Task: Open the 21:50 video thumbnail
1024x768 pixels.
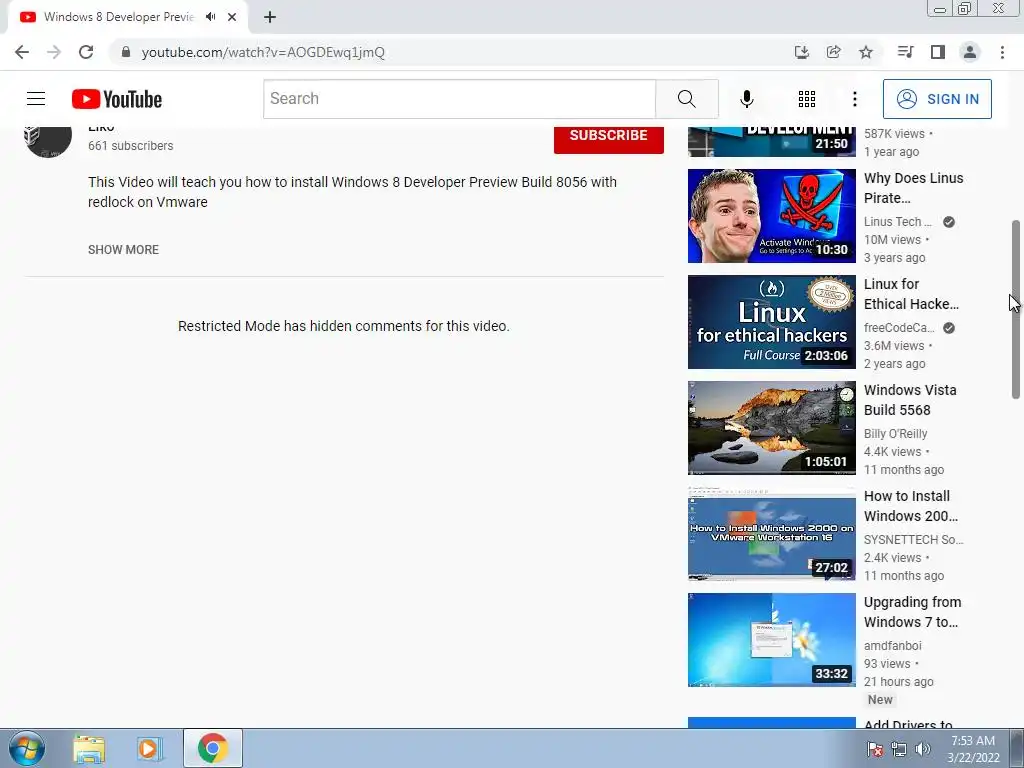Action: tap(771, 142)
